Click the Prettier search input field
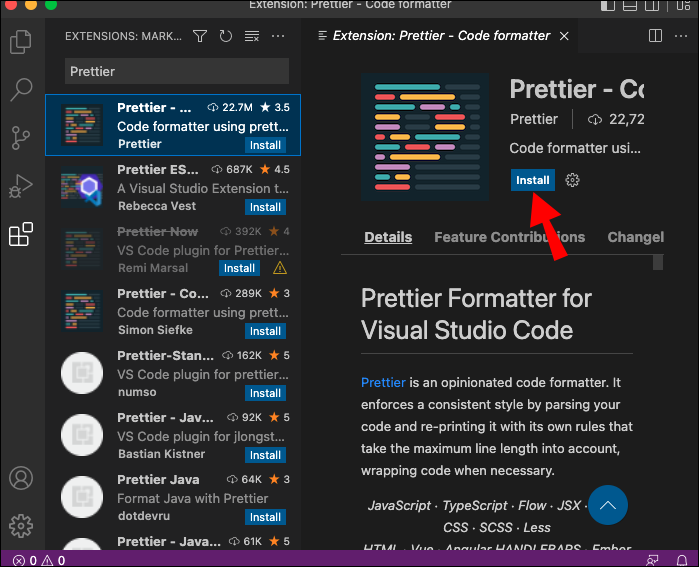The image size is (699, 567). (177, 71)
